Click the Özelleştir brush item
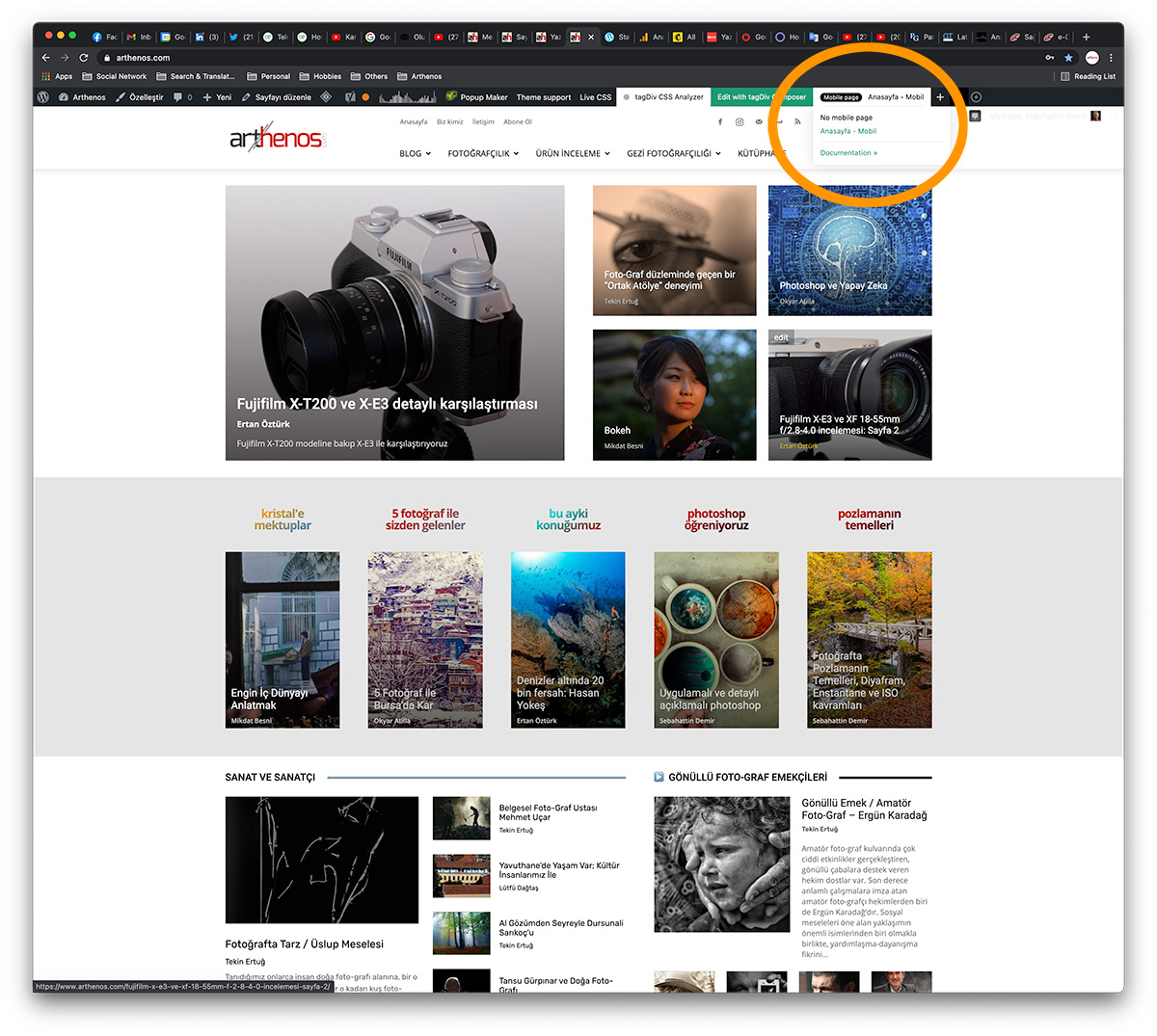Screen dimensions: 1157x1036 coord(140,97)
